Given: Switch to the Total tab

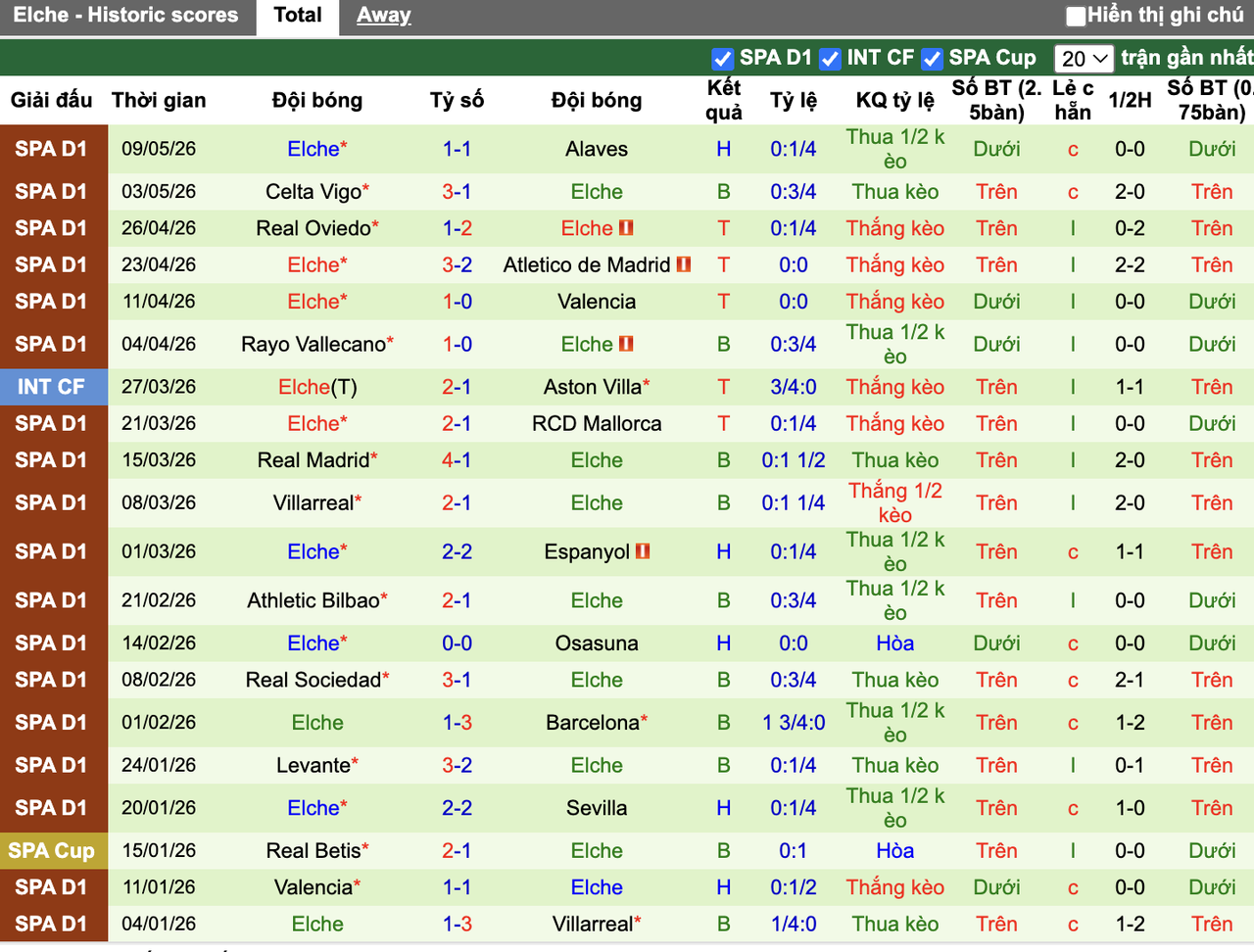Looking at the screenshot, I should point(298,16).
